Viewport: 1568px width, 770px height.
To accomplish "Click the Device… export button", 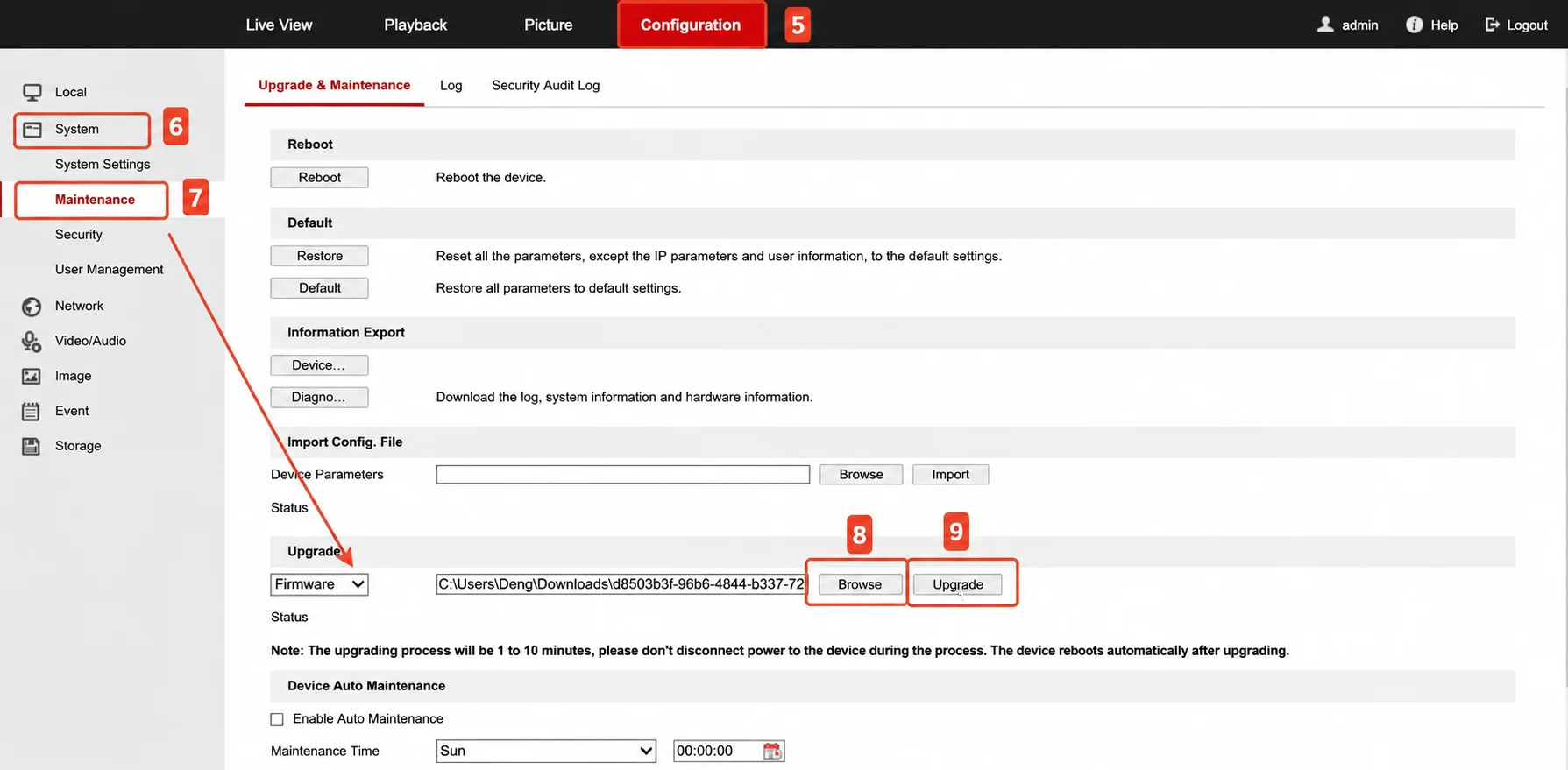I will [319, 364].
